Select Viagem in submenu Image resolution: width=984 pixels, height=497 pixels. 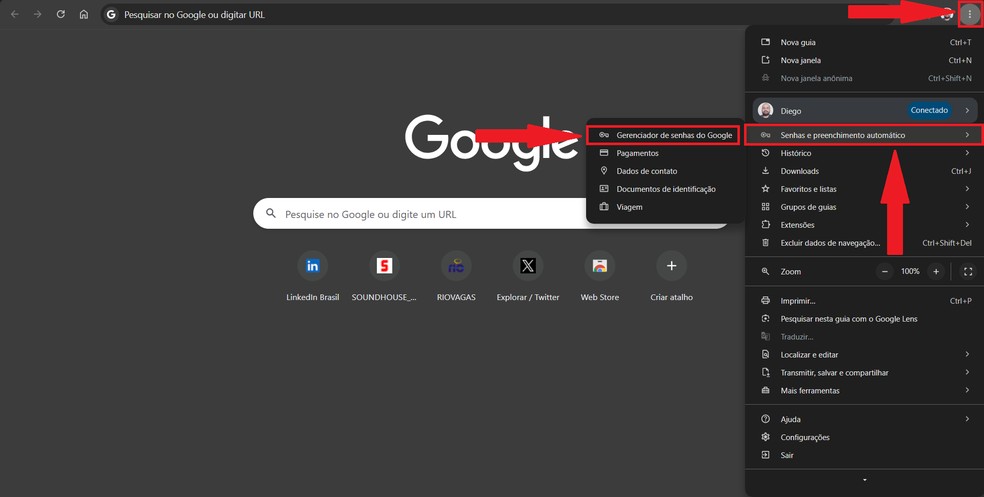(x=665, y=207)
